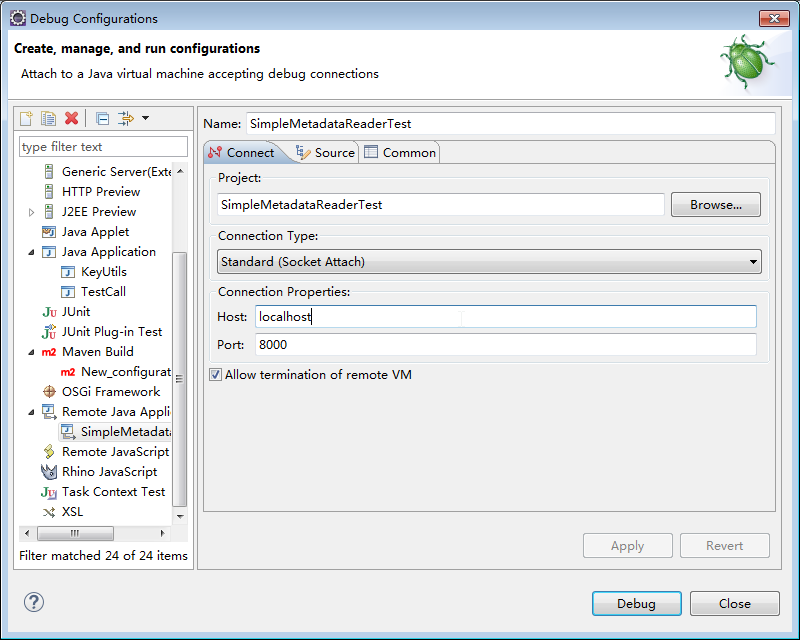Select the OSGi Framework icon
Screen dimensions: 800x640
pos(49,391)
